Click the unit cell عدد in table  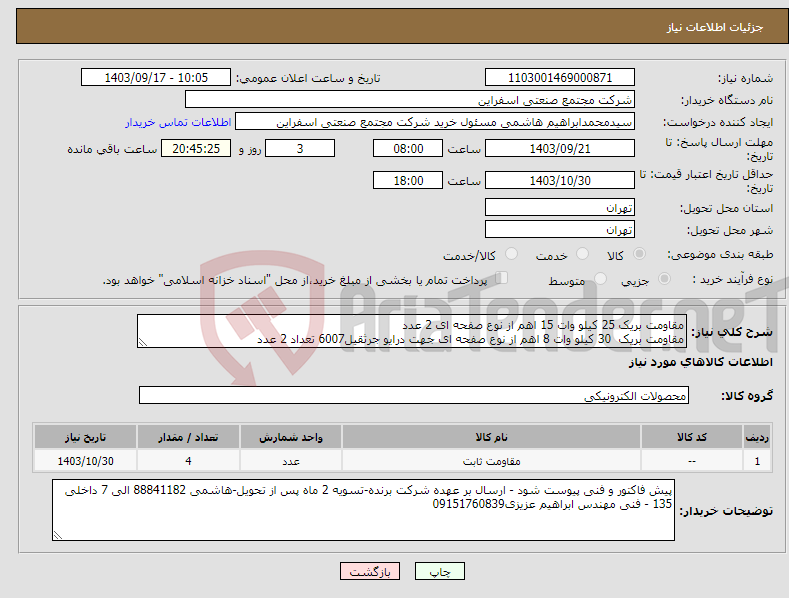(x=291, y=461)
